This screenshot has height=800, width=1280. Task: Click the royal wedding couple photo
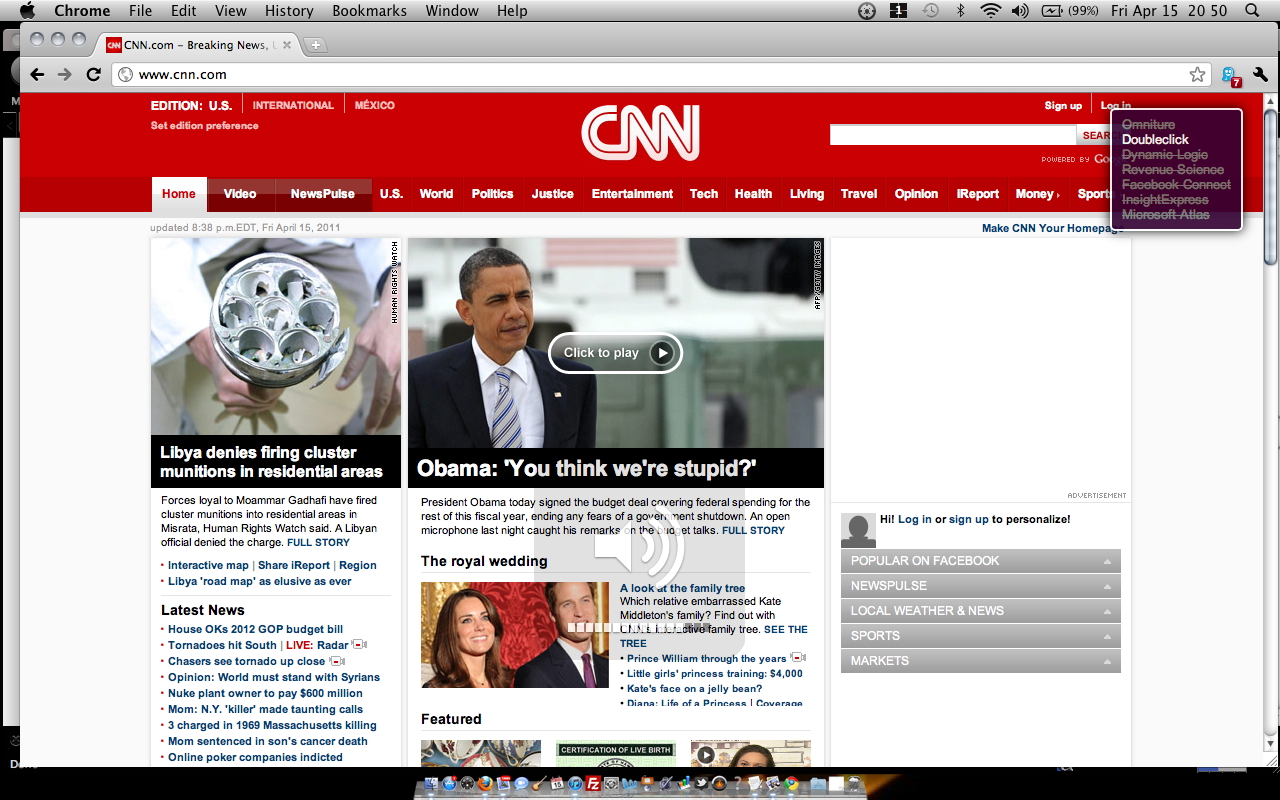coord(515,635)
